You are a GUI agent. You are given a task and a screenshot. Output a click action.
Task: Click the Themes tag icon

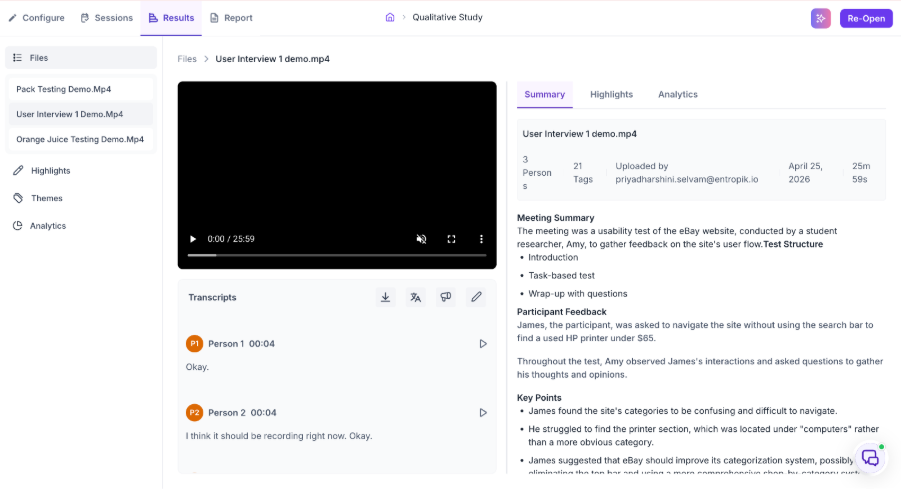tap(18, 198)
